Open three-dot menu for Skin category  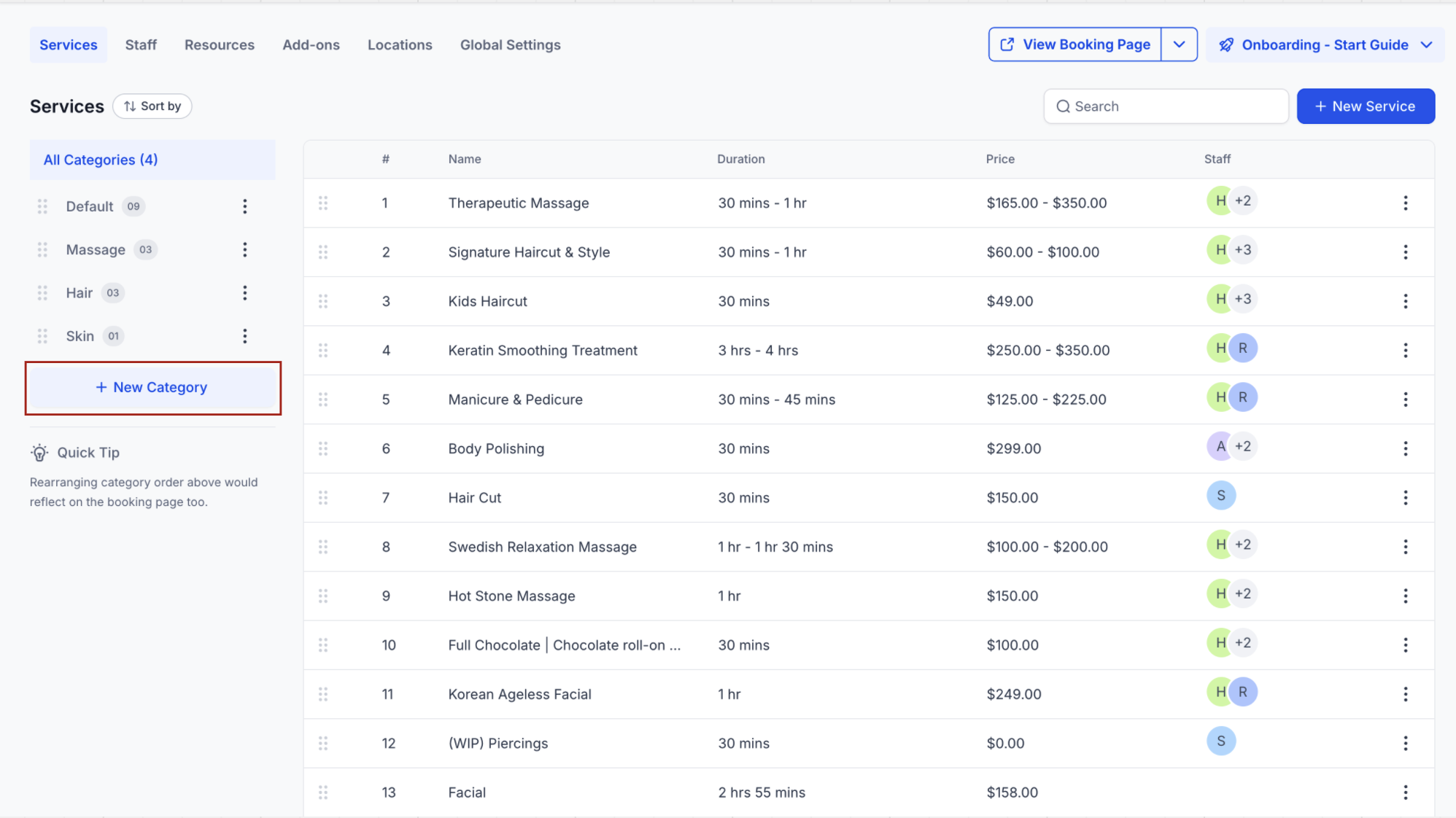tap(245, 336)
